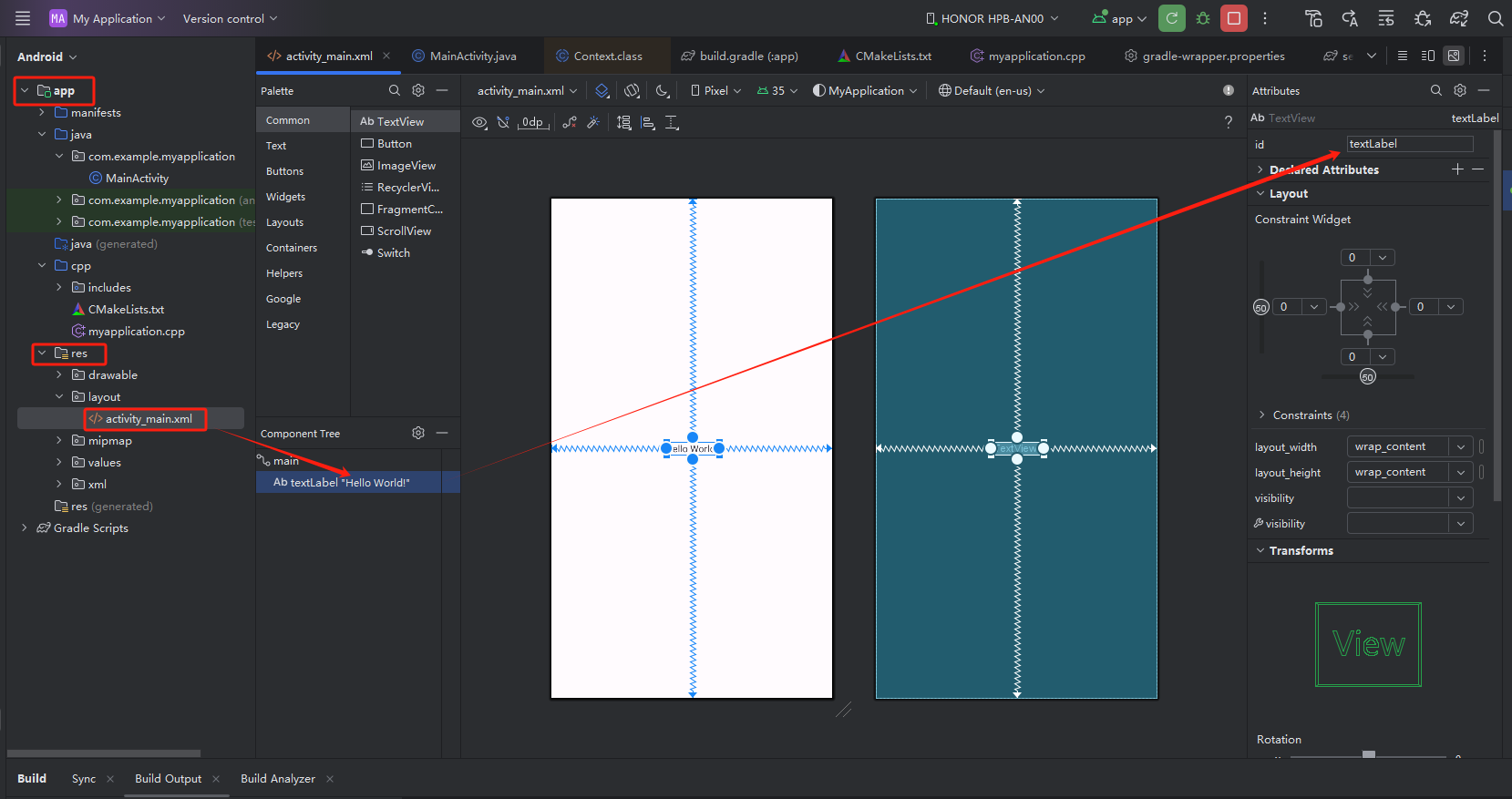Click the Apply Code Changes icon
This screenshot has width=1512, height=799.
point(1386,18)
